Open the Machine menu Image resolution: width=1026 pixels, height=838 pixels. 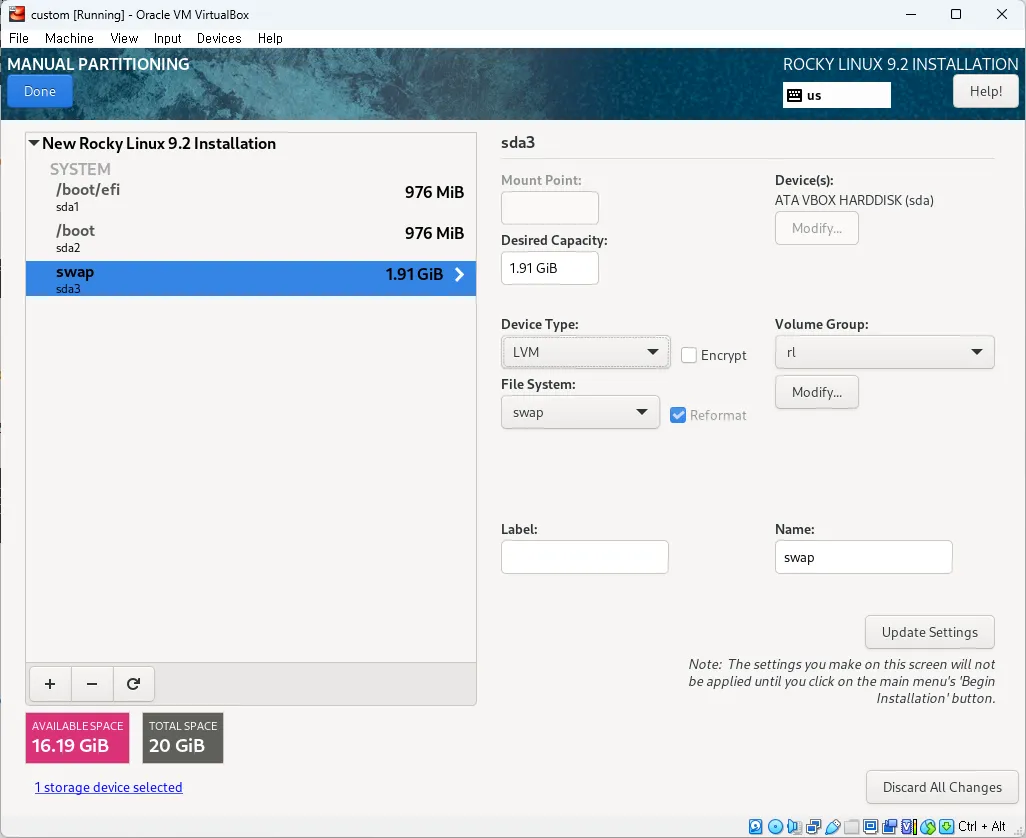tap(69, 38)
